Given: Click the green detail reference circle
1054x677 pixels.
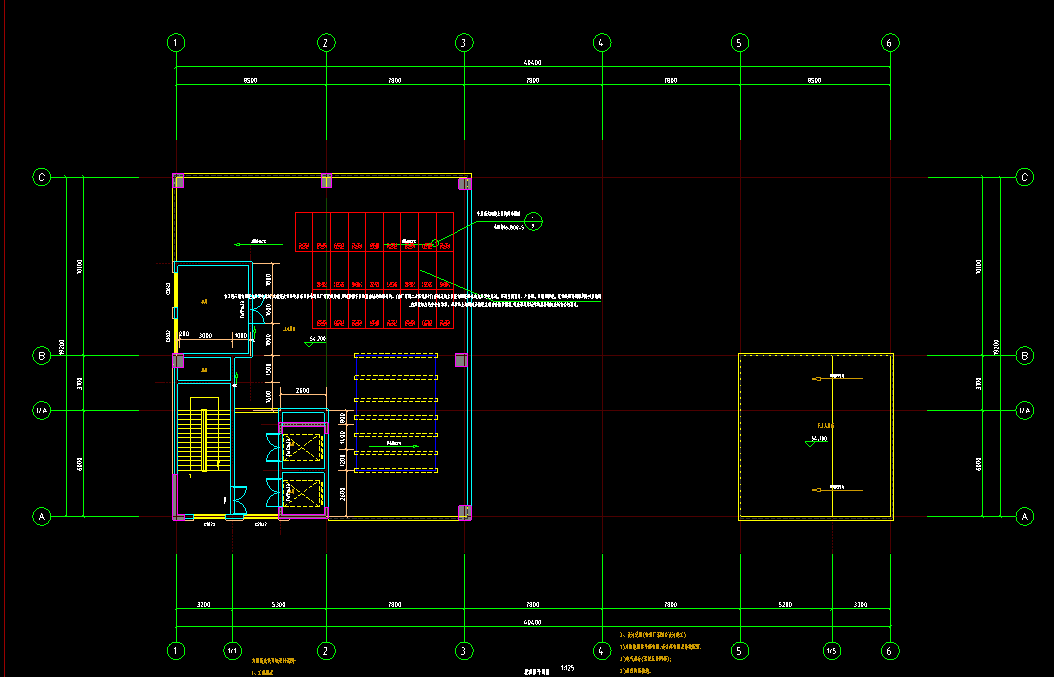Looking at the screenshot, I should tap(534, 221).
